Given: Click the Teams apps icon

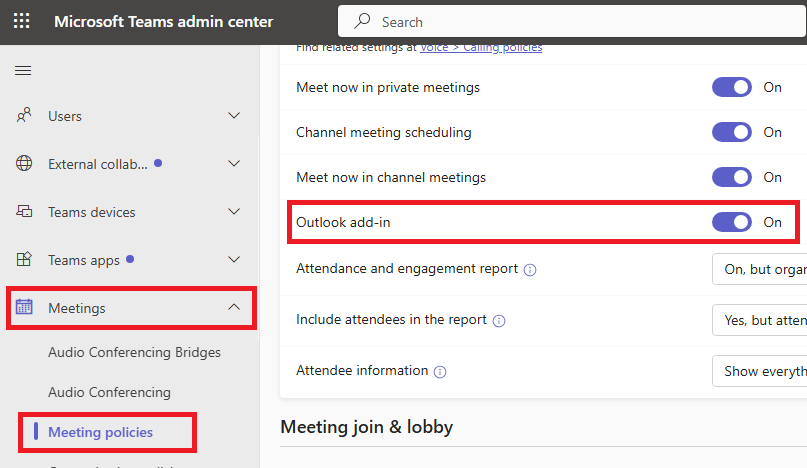Looking at the screenshot, I should 24,259.
